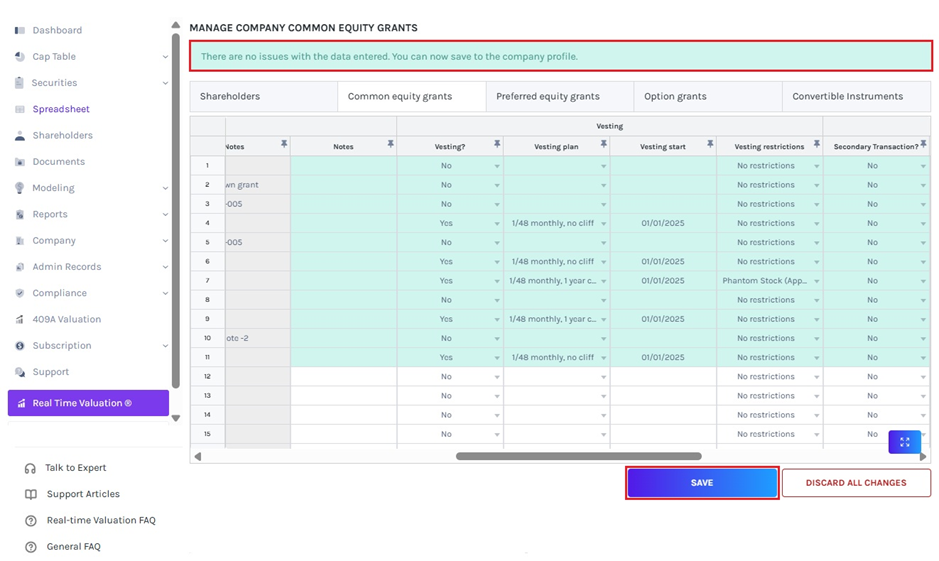Pin the Secondary Transaction column
939x561 pixels.
point(923,145)
